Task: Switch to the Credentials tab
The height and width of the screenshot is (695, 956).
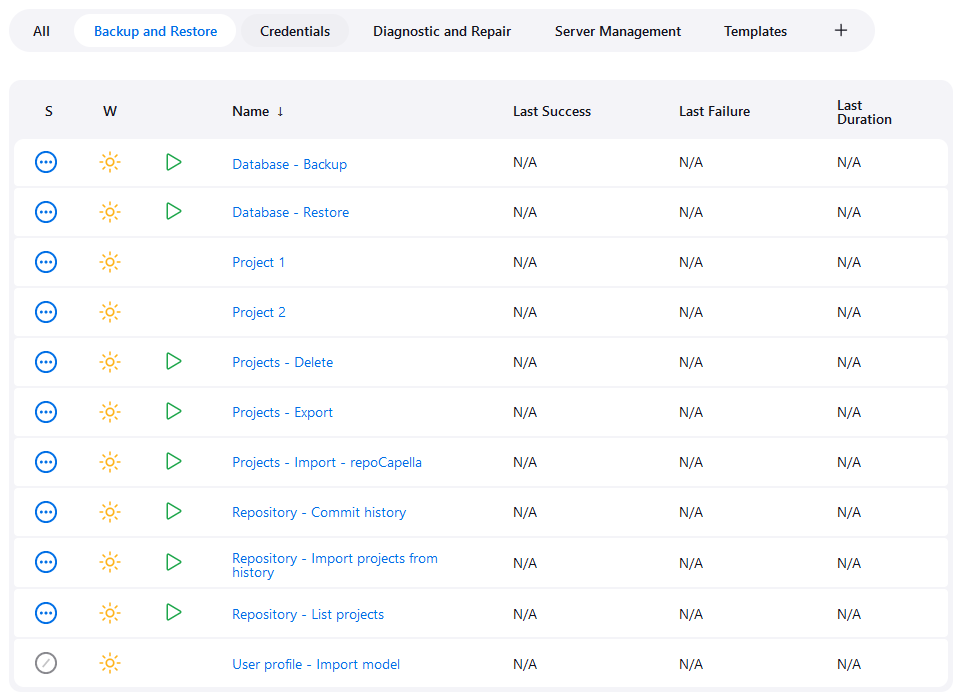Action: point(295,31)
